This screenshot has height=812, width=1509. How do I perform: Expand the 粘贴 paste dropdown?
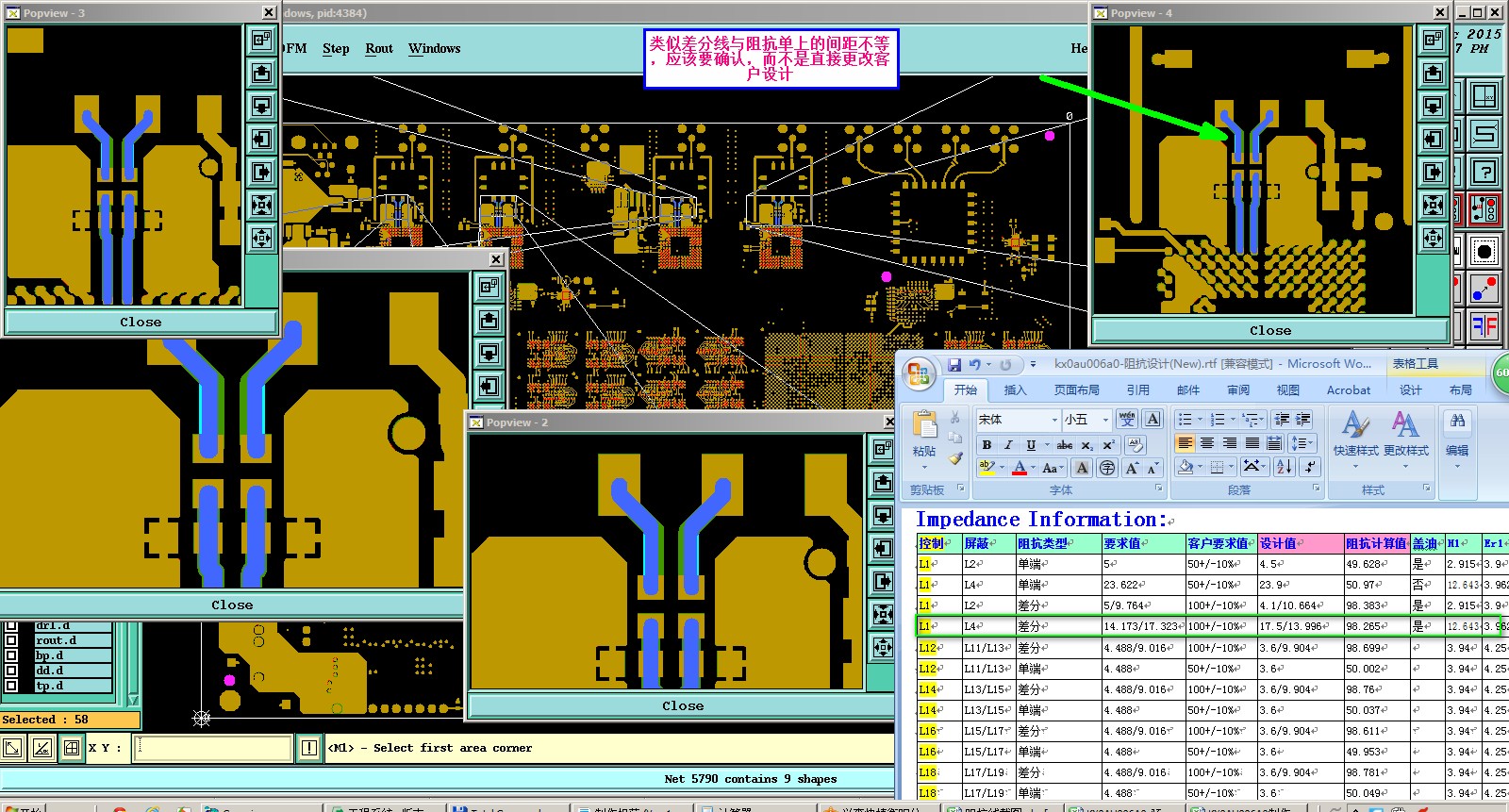click(x=924, y=467)
